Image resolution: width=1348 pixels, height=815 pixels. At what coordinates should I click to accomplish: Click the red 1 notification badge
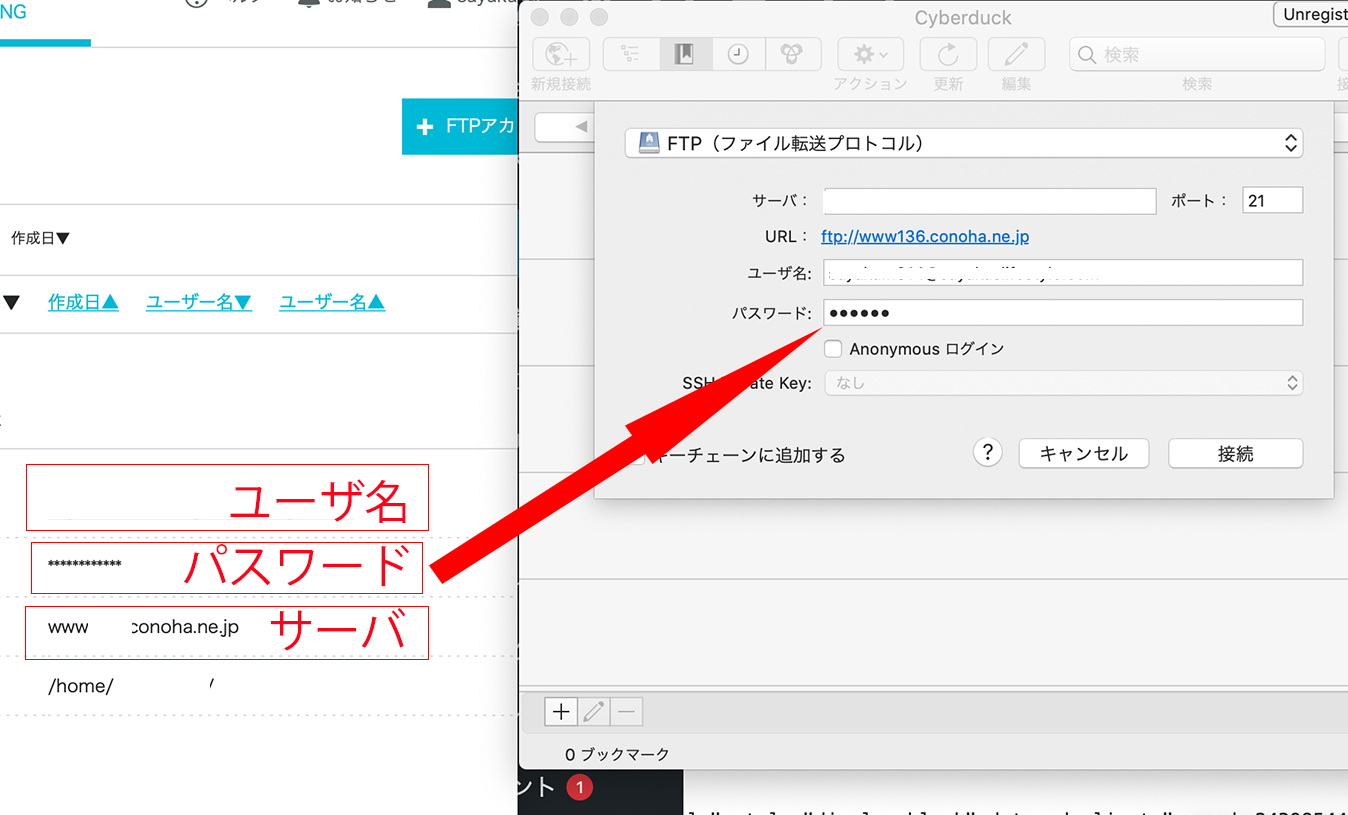point(579,788)
